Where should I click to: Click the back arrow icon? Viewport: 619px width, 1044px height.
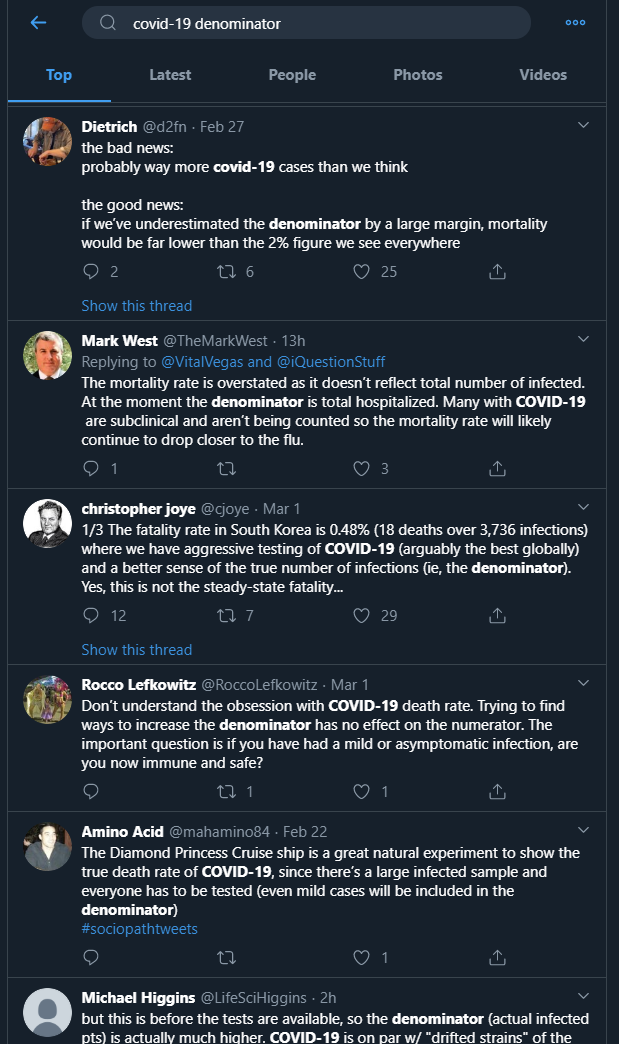tap(39, 23)
